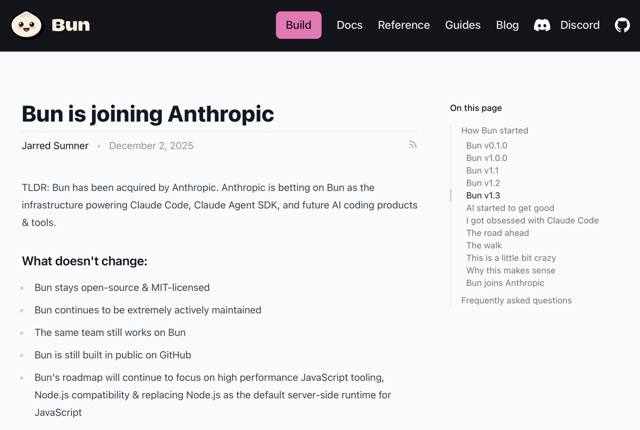Image resolution: width=640 pixels, height=430 pixels.
Task: Open the Guides navigation link
Action: 463,25
